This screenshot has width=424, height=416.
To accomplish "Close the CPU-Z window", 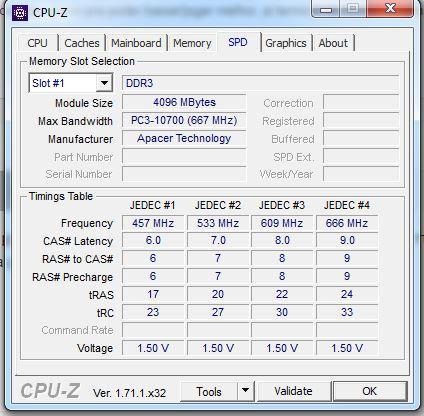I will [390, 8].
